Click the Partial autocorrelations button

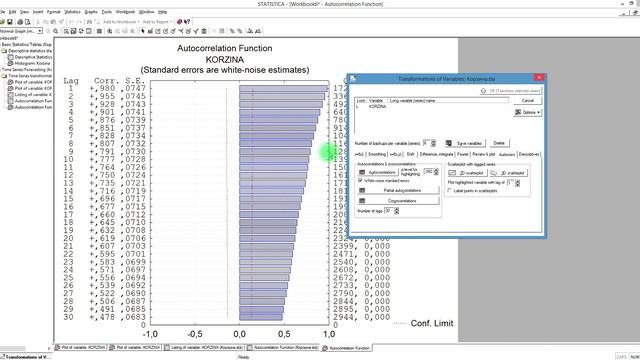(398, 190)
